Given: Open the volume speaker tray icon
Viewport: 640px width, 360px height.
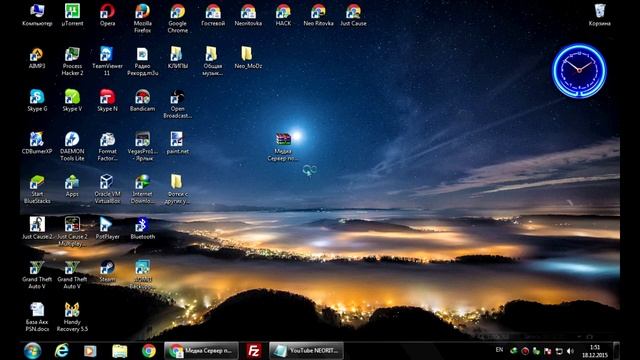Looking at the screenshot, I should [570, 351].
